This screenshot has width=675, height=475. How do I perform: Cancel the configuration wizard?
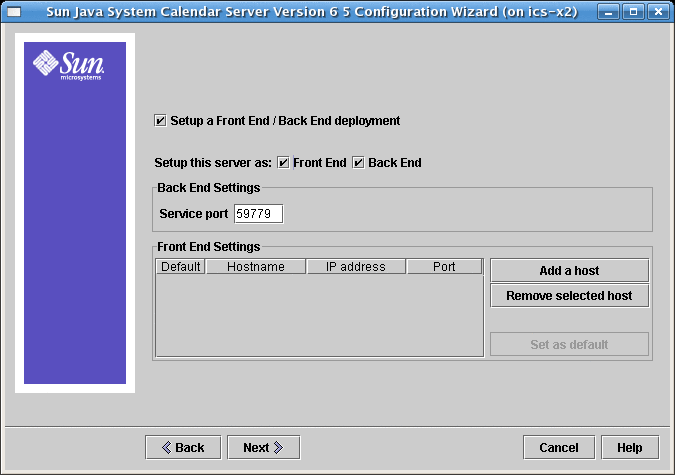click(559, 447)
